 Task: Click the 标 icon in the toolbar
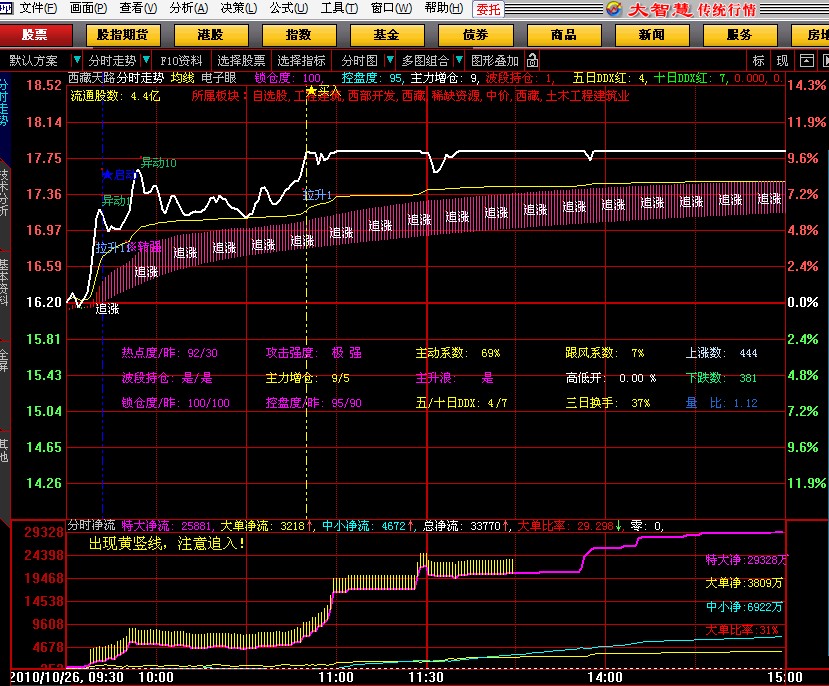click(x=759, y=61)
